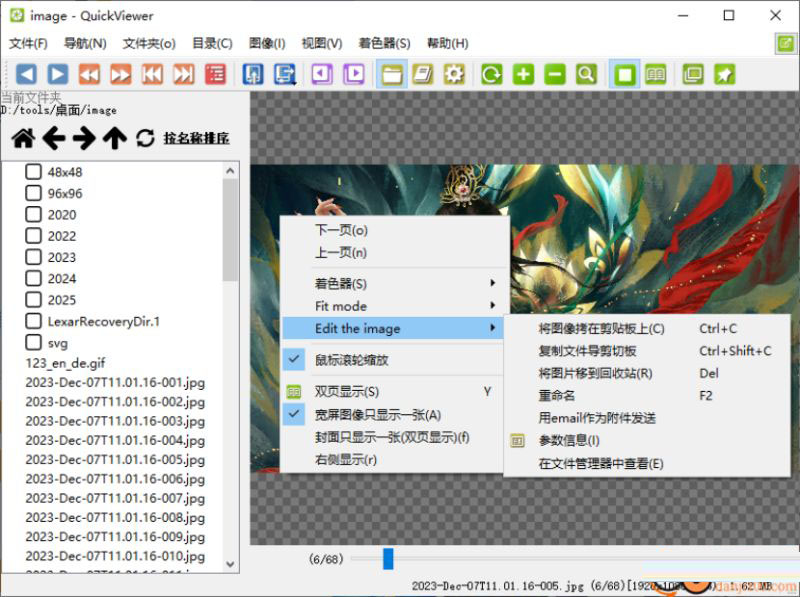
Task: Click the green rotate image icon
Action: pos(492,74)
